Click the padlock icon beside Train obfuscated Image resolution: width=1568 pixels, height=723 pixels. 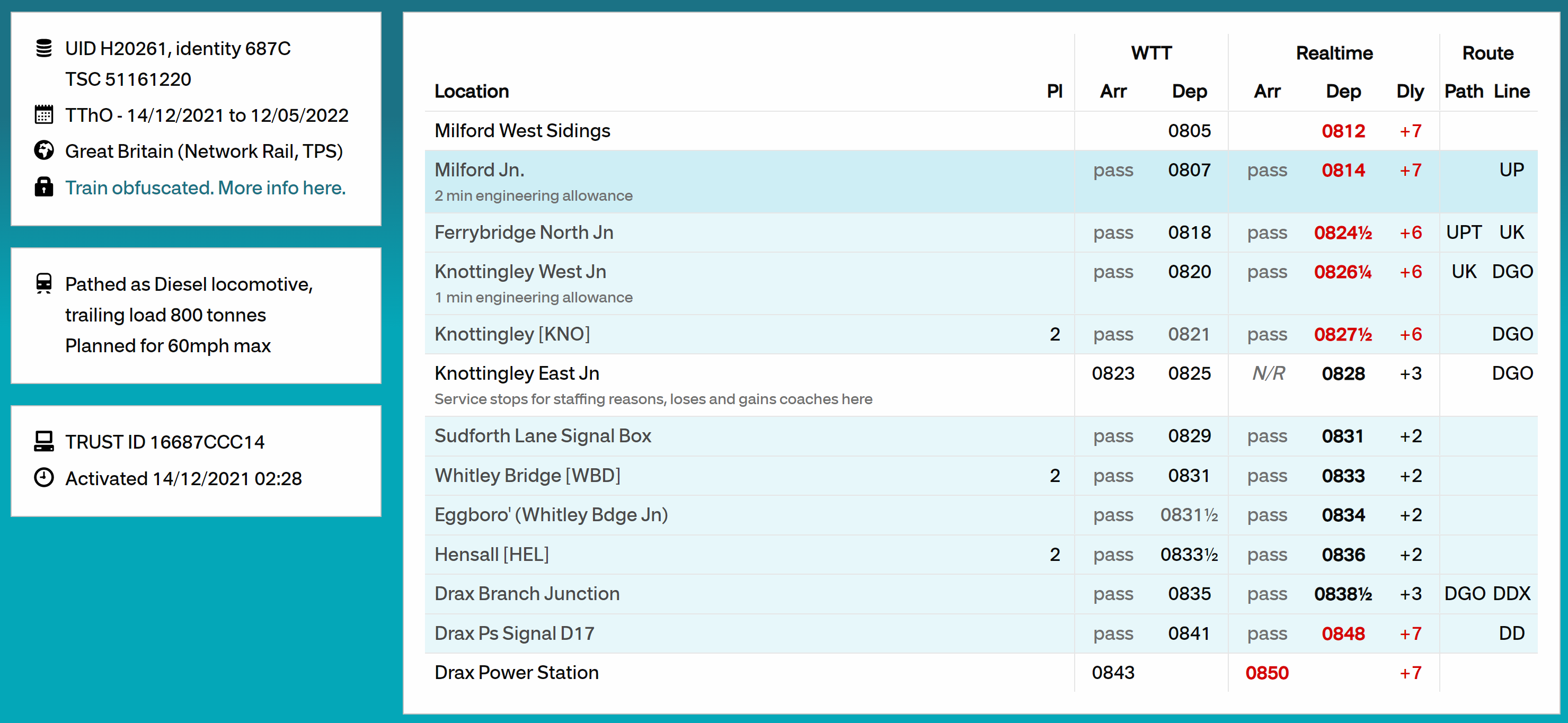[x=43, y=187]
